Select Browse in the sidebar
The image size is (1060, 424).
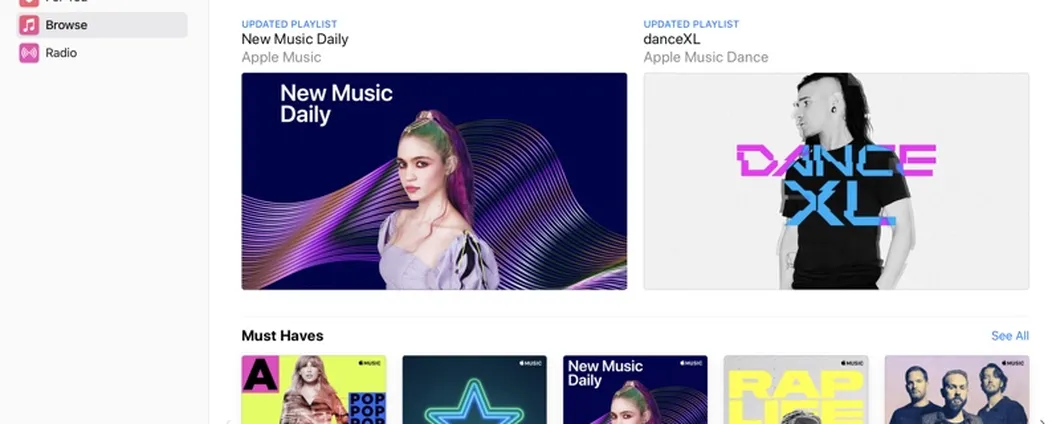tap(102, 25)
